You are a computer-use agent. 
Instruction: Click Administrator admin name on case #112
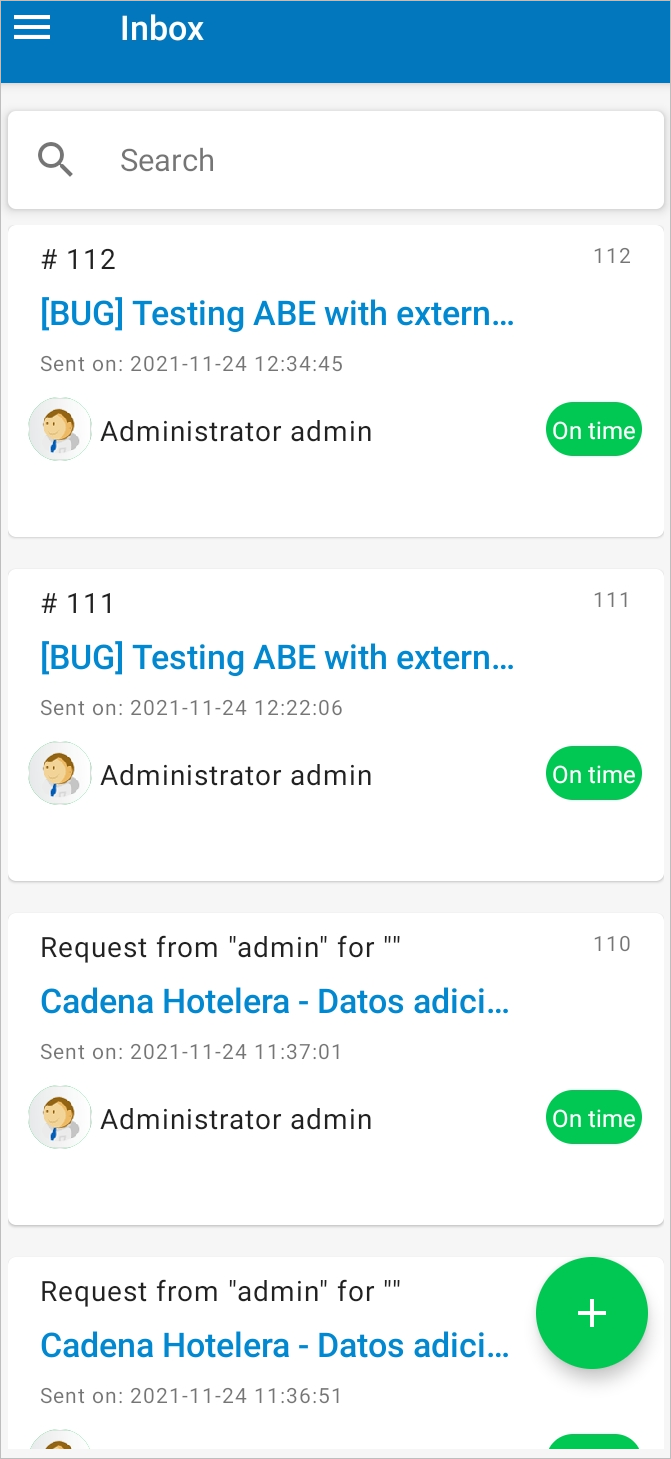pyautogui.click(x=236, y=431)
